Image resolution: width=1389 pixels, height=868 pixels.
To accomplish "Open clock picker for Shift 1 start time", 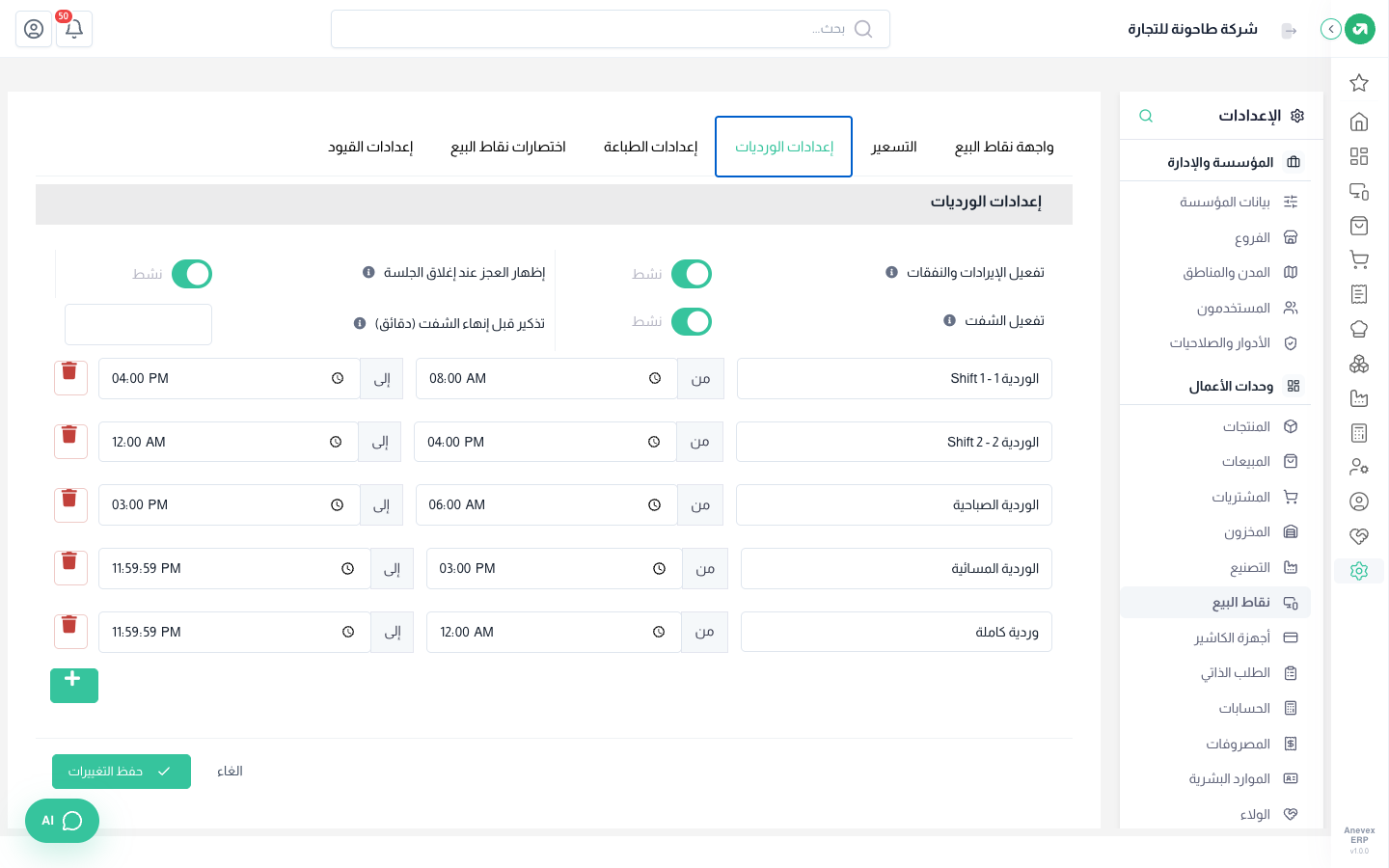I will point(655,378).
